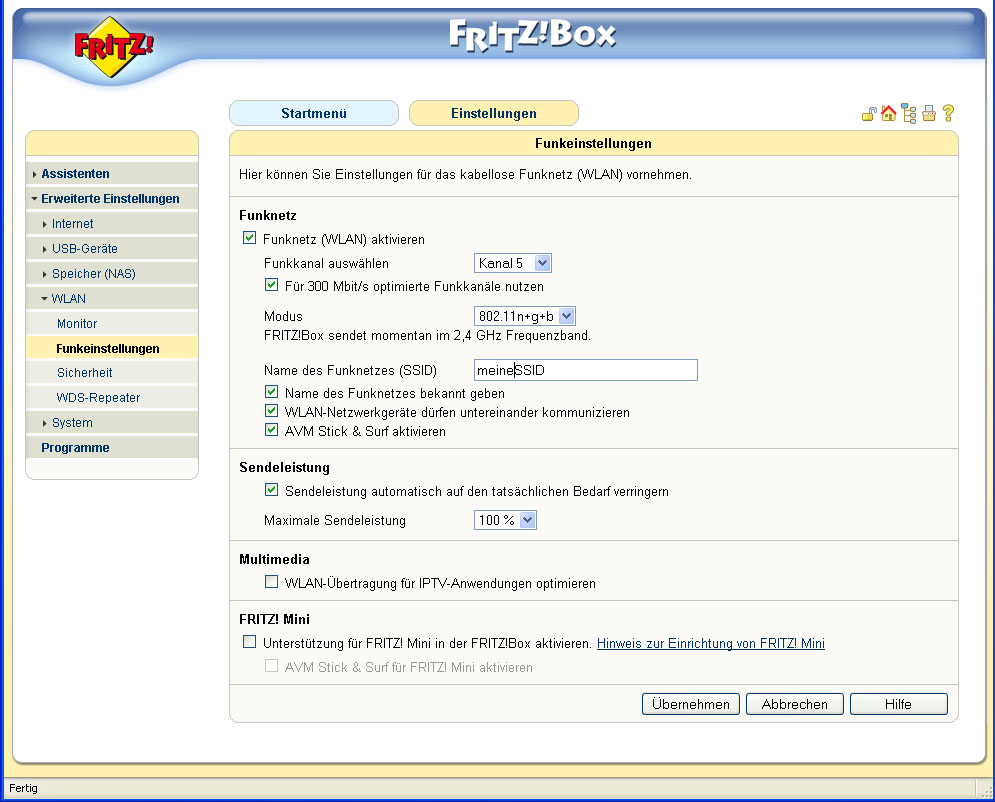Toggle Funknetz (WLAN) aktivieren checkbox

249,239
